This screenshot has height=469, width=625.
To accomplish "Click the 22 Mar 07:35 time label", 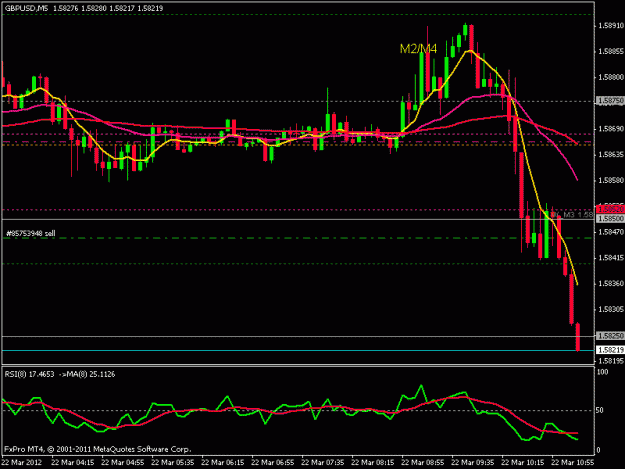I will click(322, 463).
